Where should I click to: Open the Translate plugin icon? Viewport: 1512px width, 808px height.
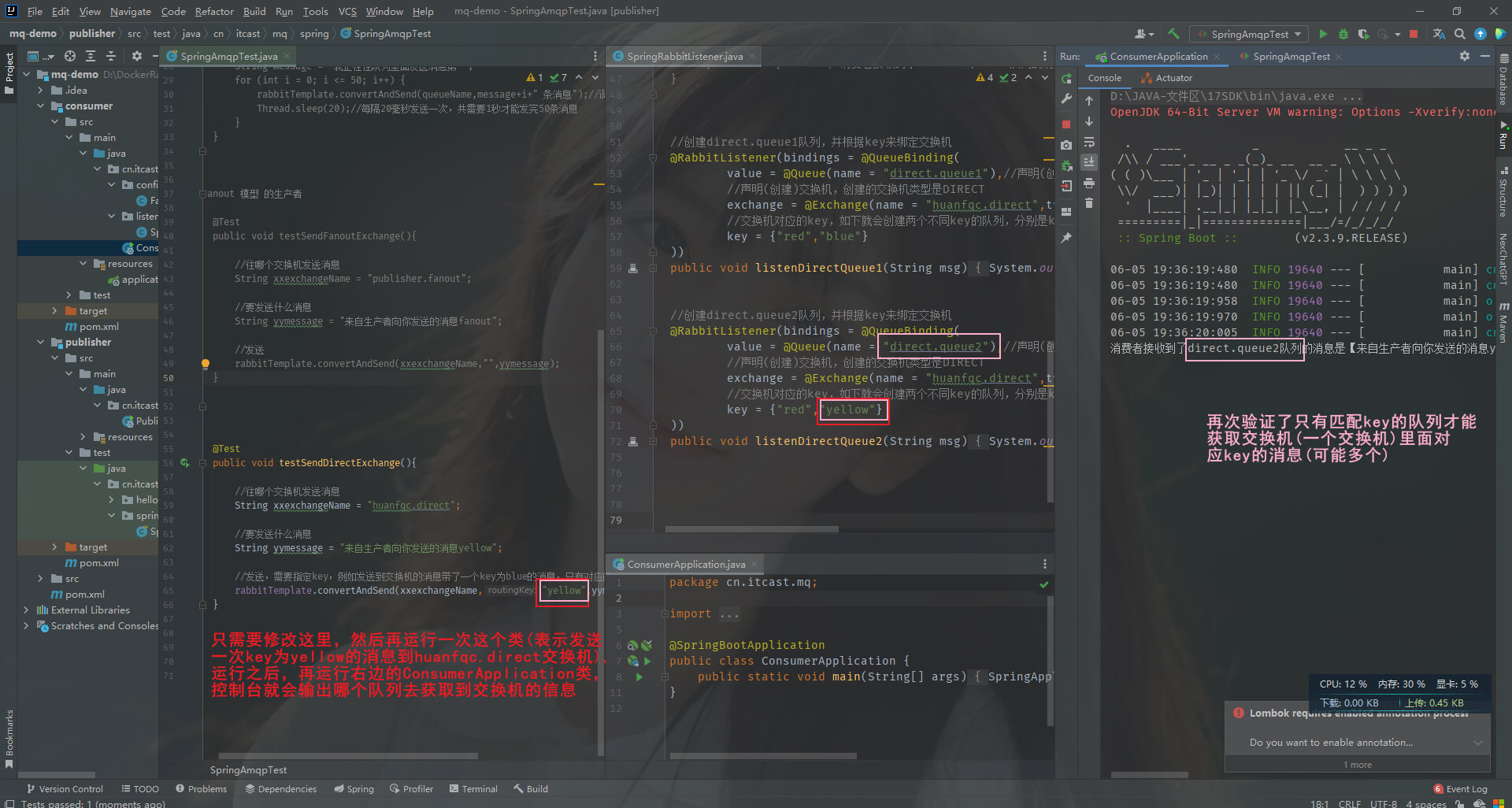point(1439,34)
